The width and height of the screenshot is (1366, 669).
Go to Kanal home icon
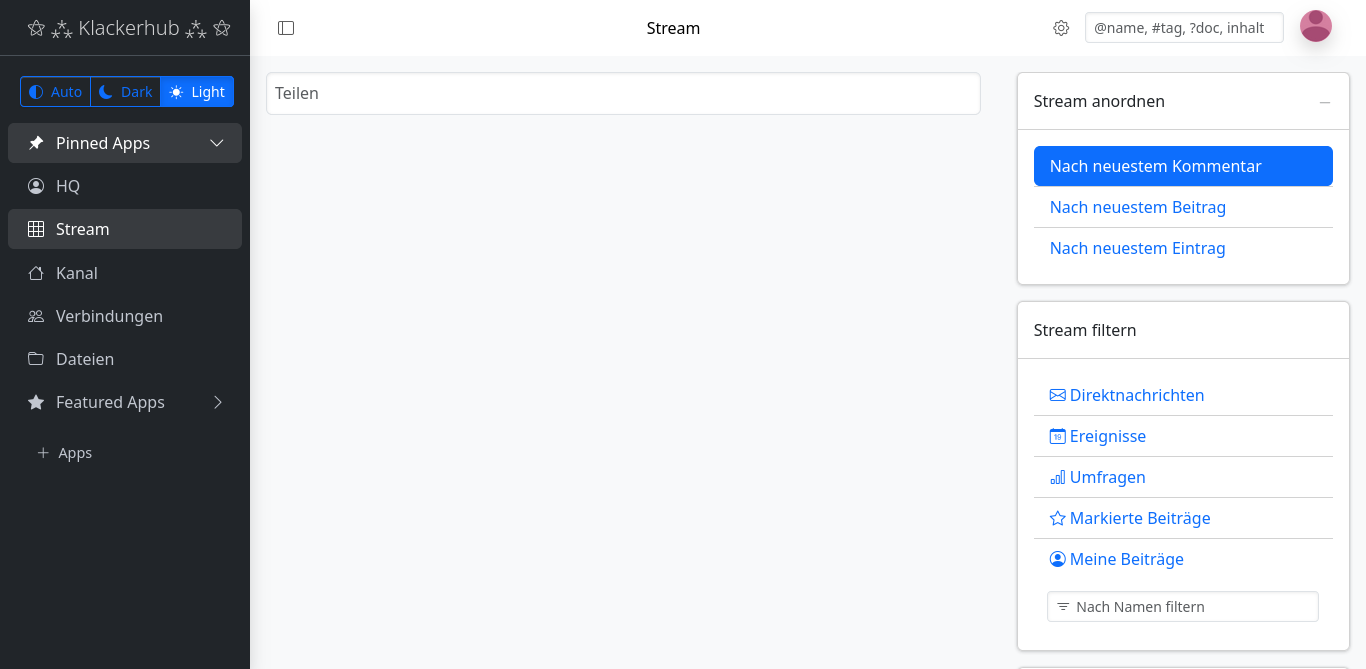point(36,273)
